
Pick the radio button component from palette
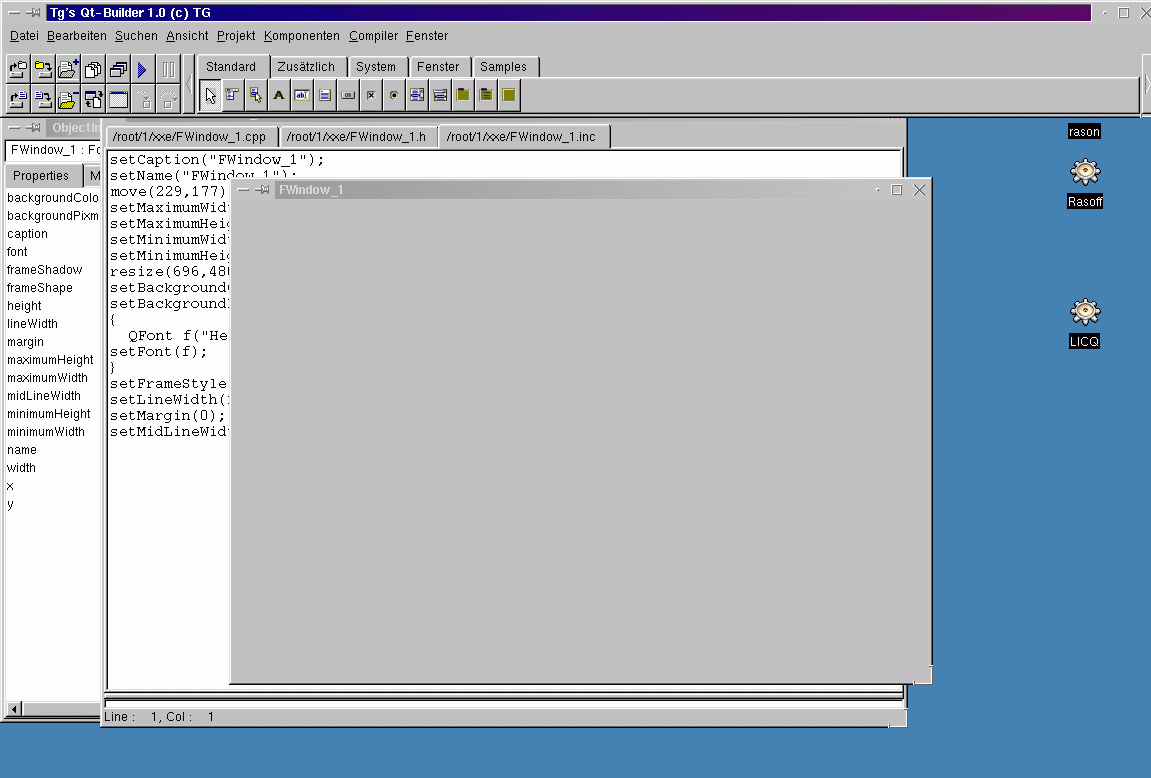[394, 96]
